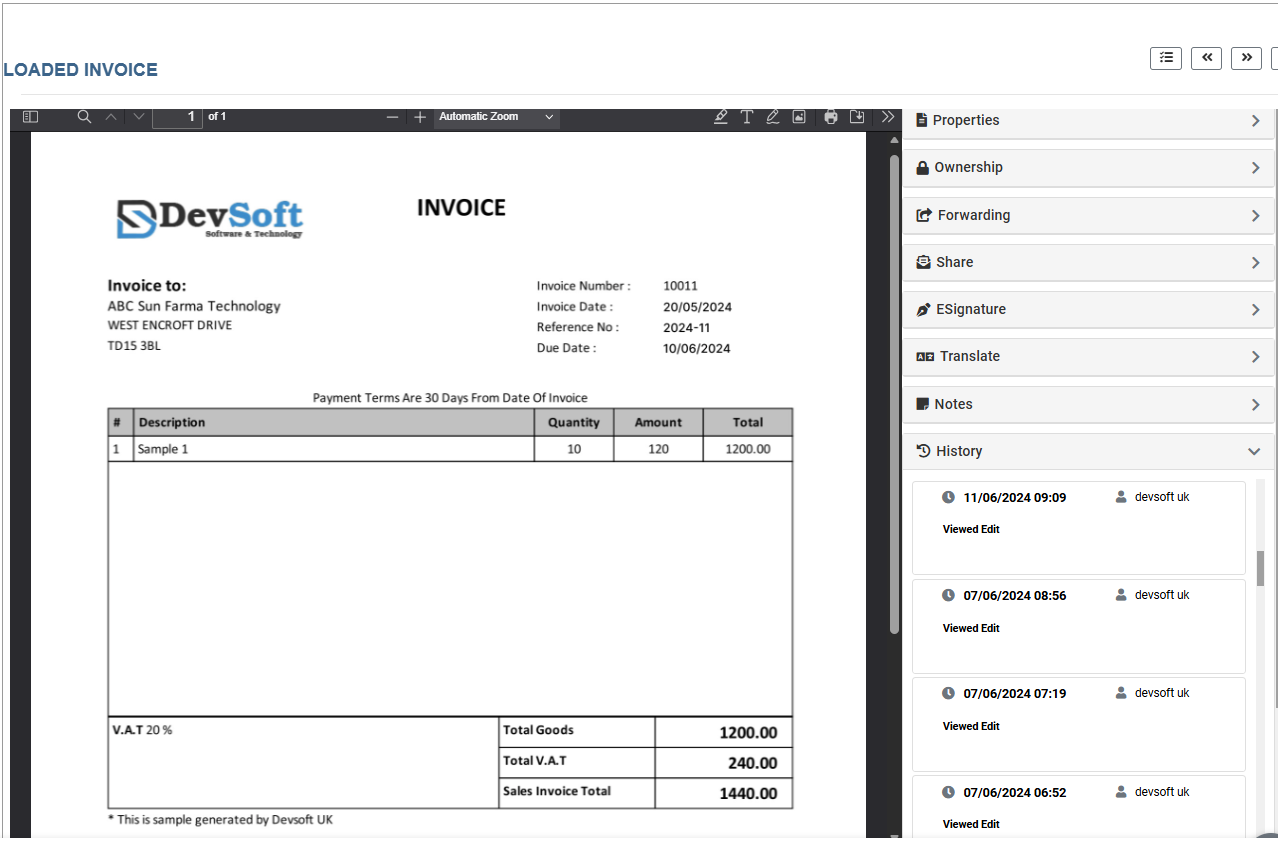
Task: Click the PDF viewer vertical scrollbar
Action: (x=895, y=394)
